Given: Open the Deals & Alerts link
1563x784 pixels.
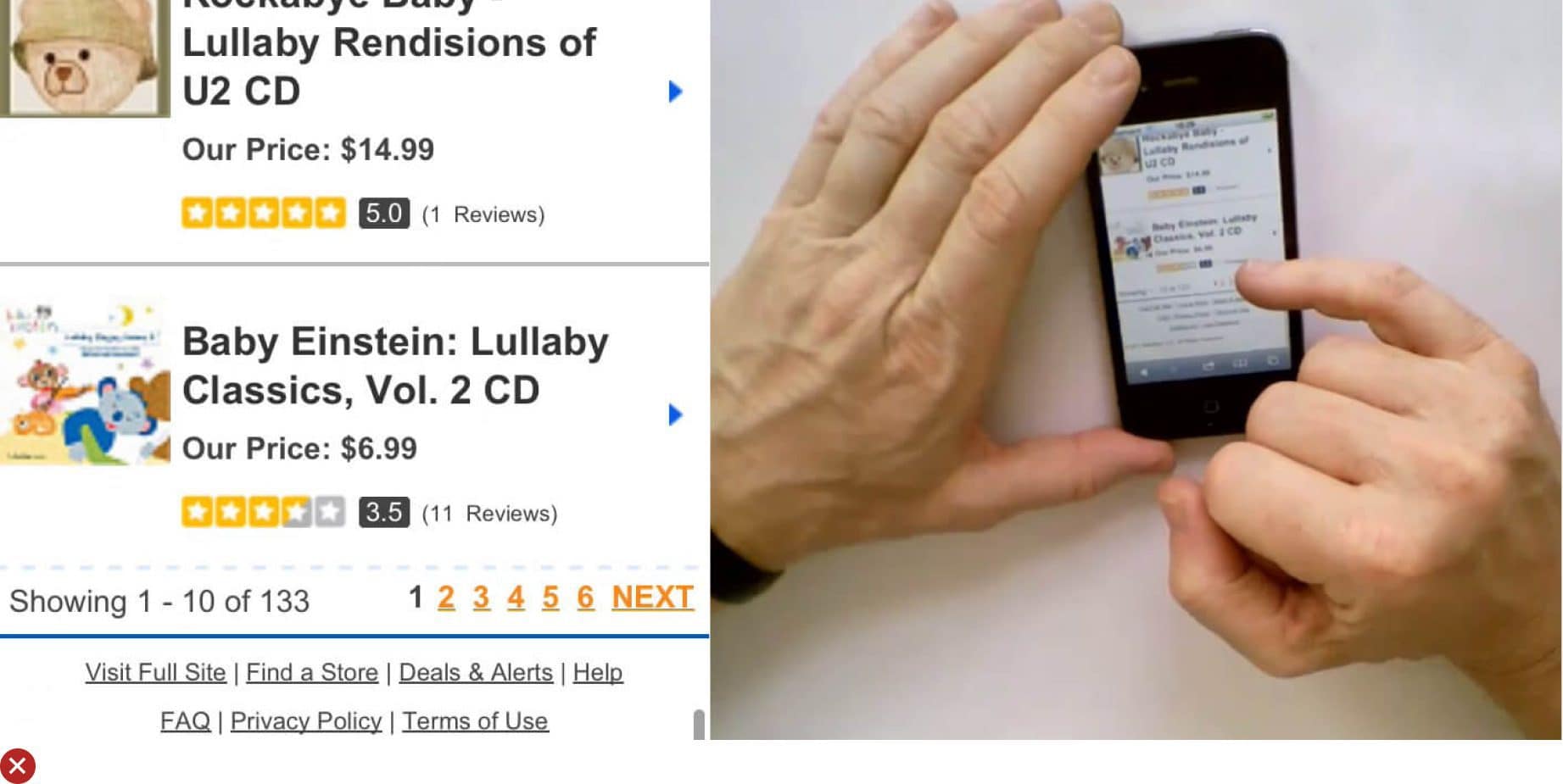Looking at the screenshot, I should coord(476,672).
